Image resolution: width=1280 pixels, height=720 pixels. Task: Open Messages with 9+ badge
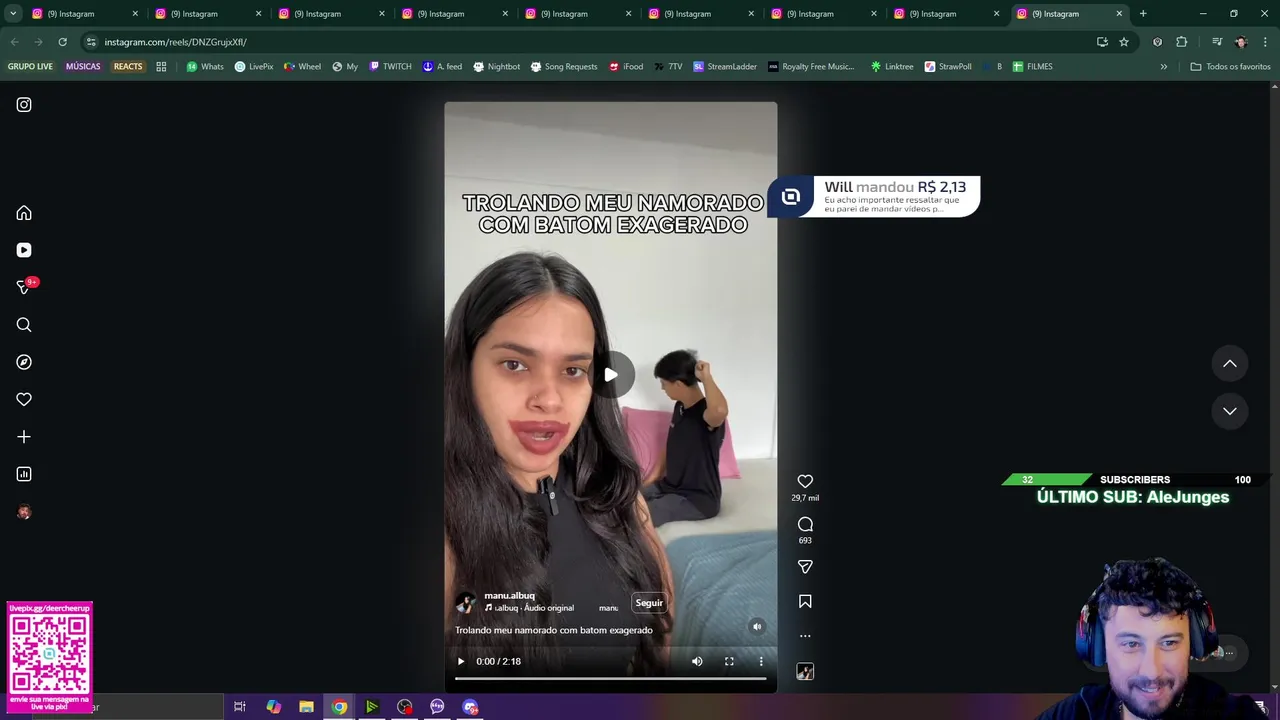point(25,287)
